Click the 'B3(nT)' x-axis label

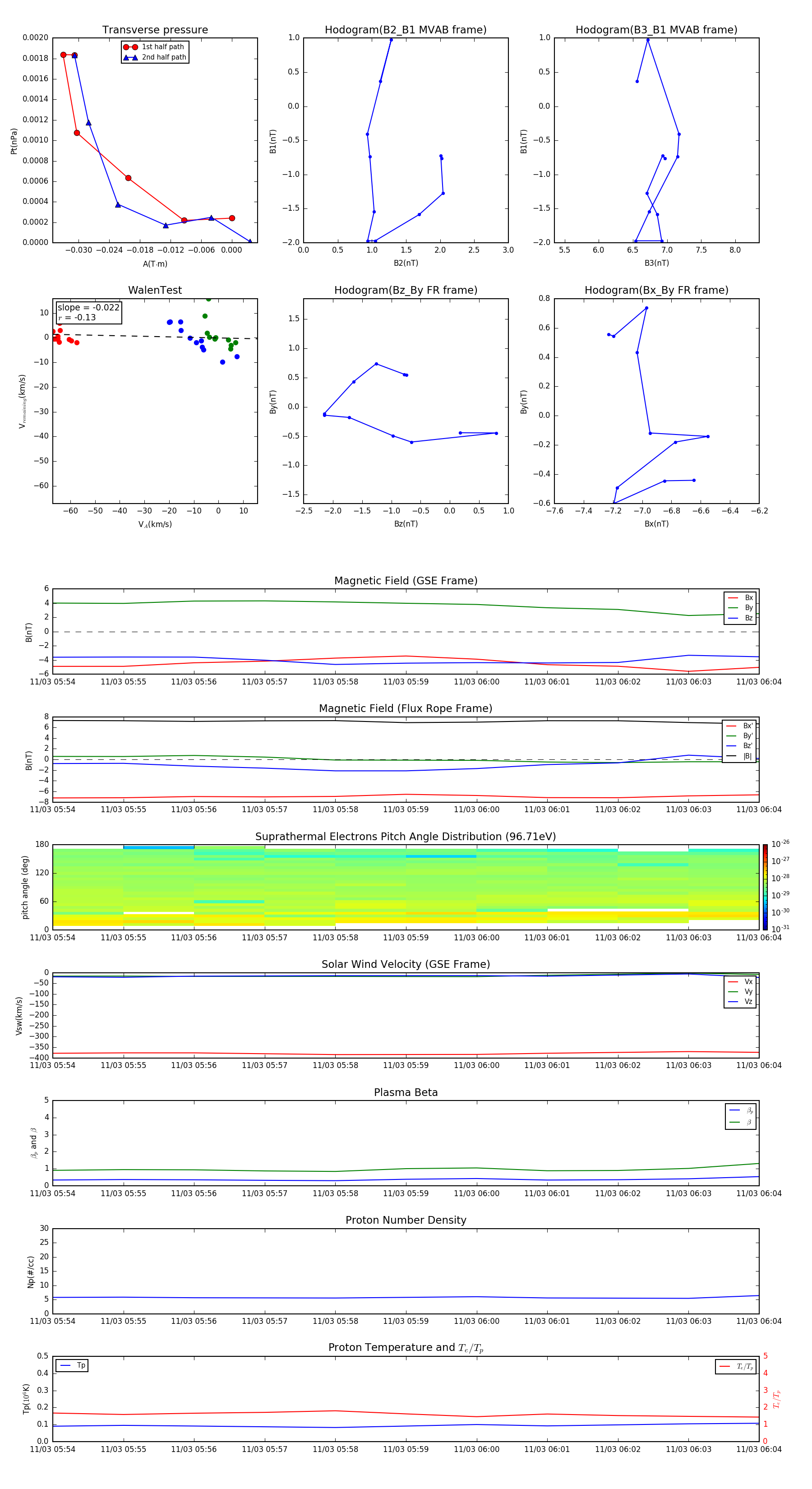(656, 263)
